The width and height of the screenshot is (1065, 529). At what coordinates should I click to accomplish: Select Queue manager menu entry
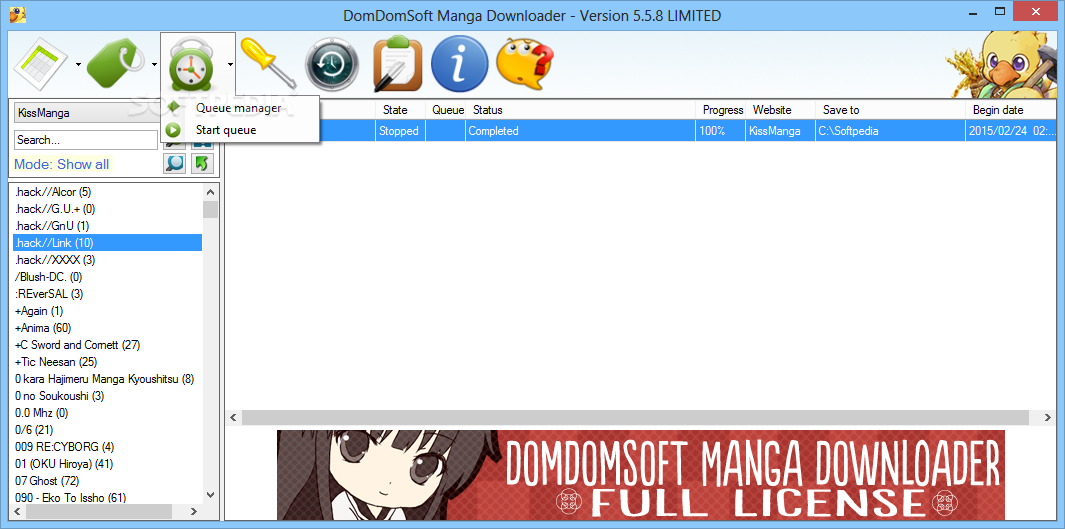click(x=238, y=108)
